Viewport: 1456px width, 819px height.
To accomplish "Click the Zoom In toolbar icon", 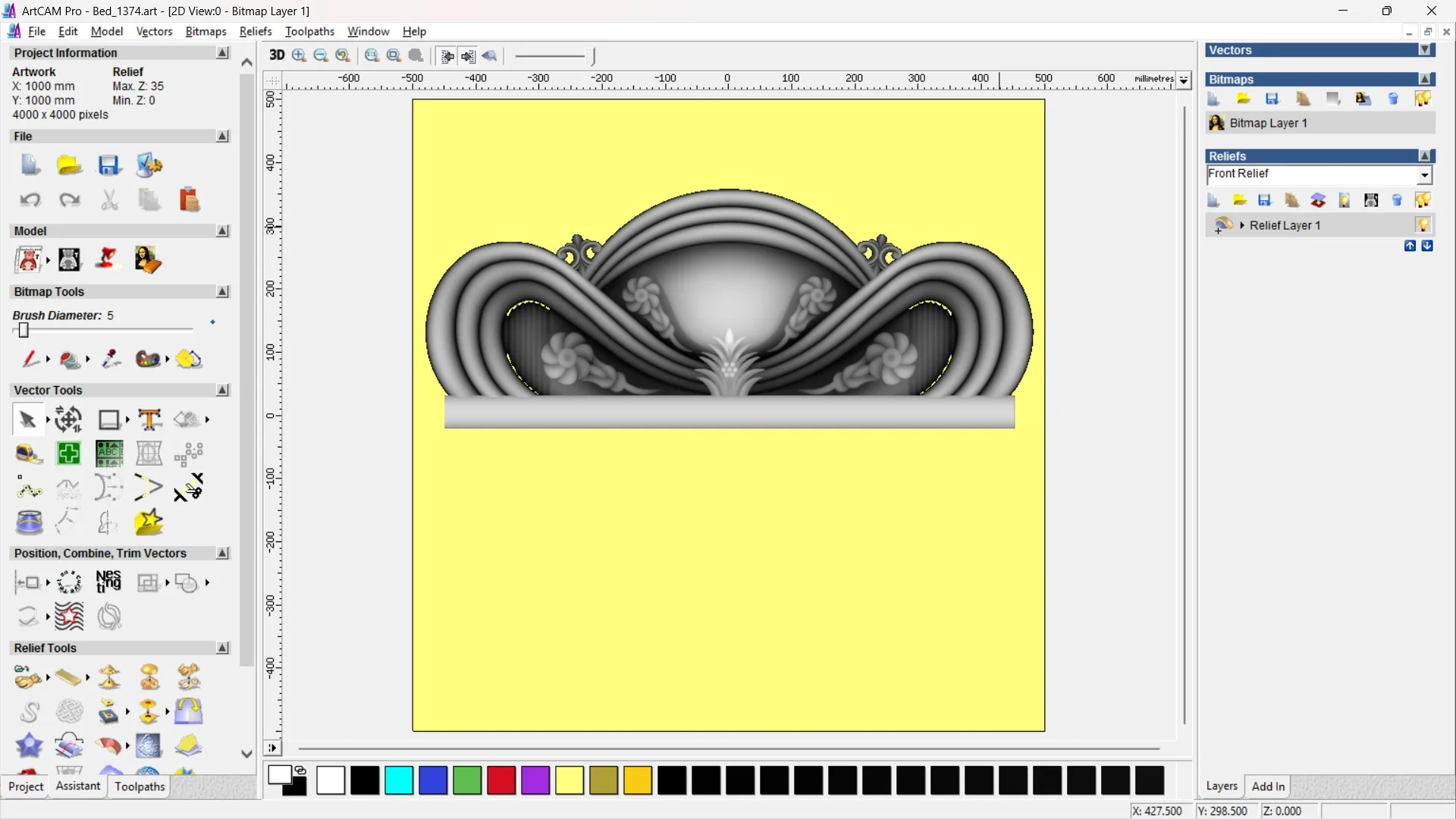I will [299, 55].
